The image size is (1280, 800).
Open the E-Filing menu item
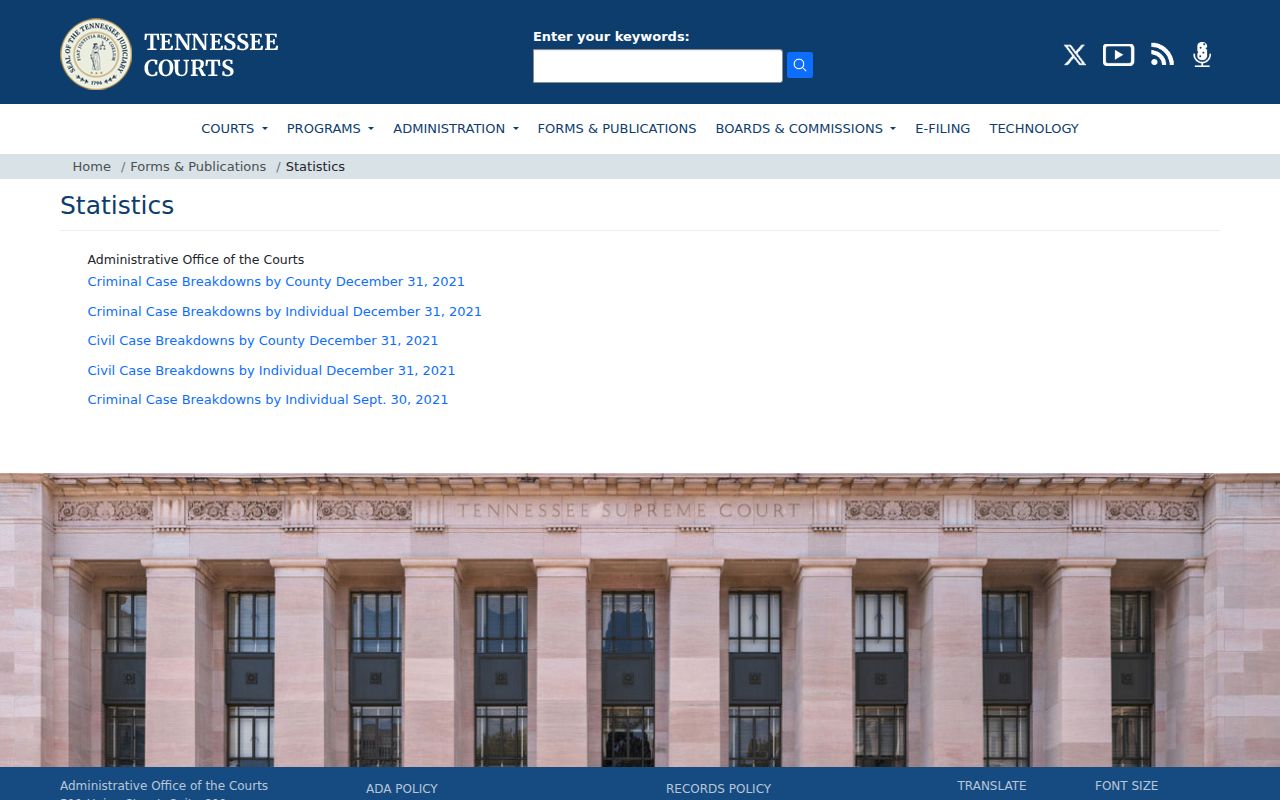click(943, 128)
